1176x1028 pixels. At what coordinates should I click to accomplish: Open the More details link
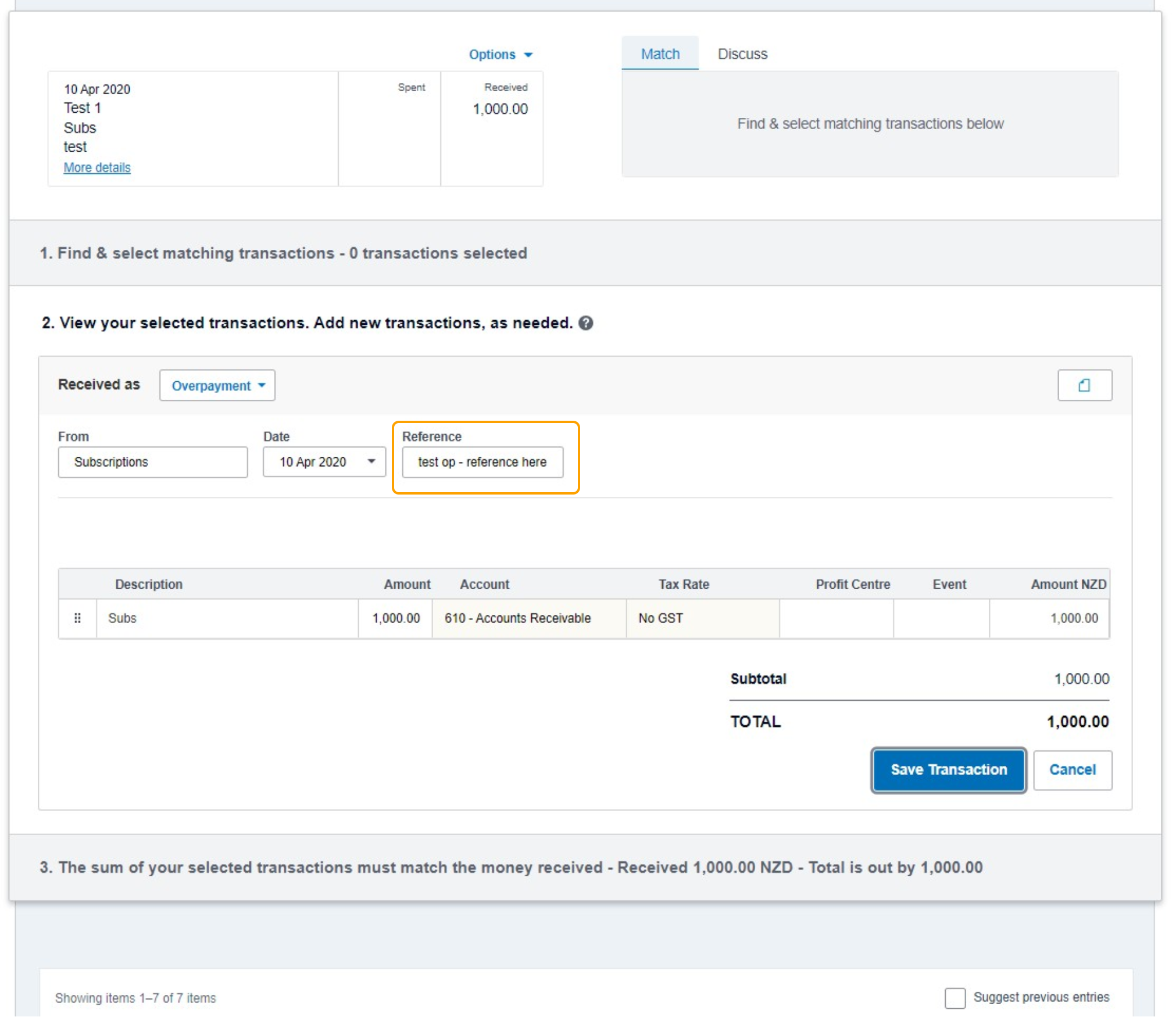[97, 168]
